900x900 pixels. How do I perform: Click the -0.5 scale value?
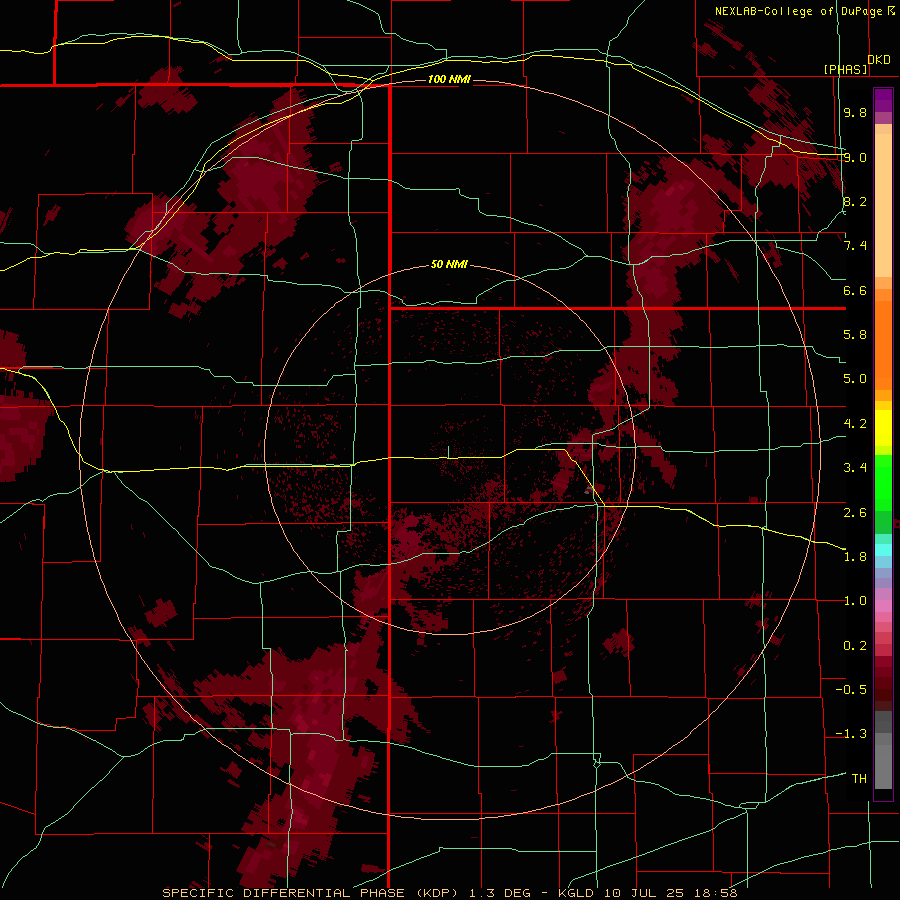851,690
